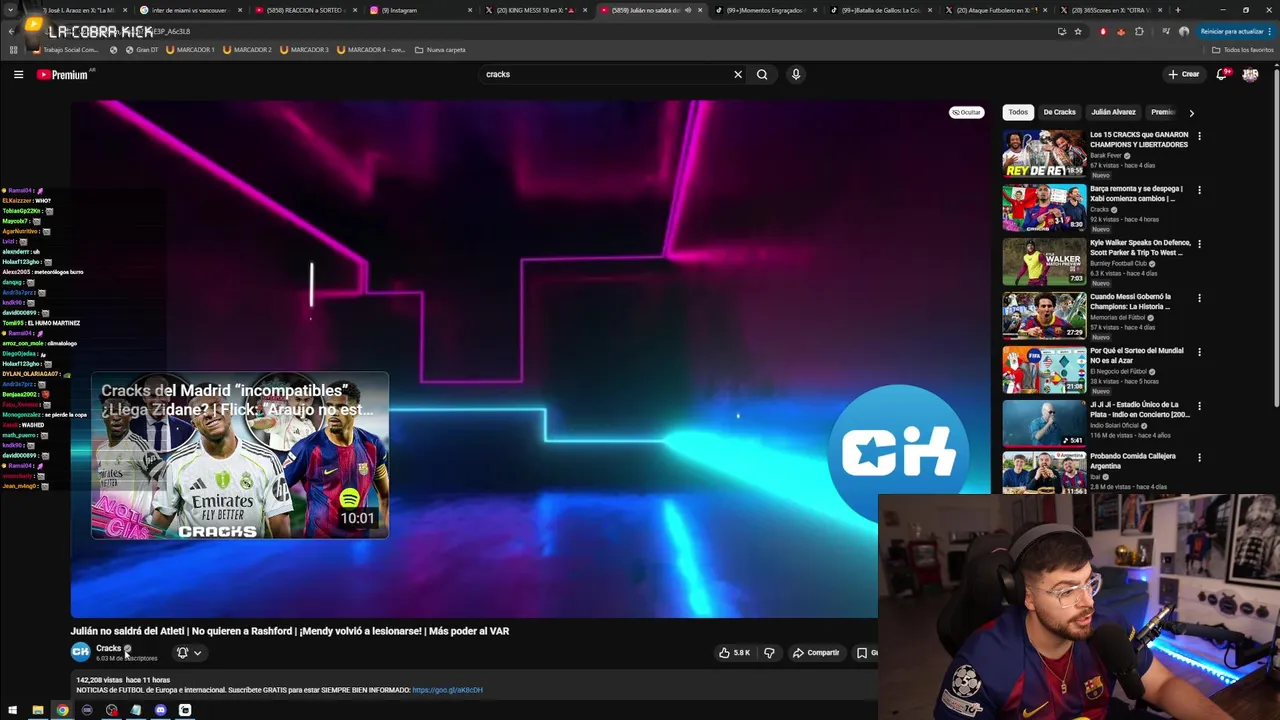
Task: Open 'Probando Comida Callejera Argentina' video title
Action: point(1133,461)
